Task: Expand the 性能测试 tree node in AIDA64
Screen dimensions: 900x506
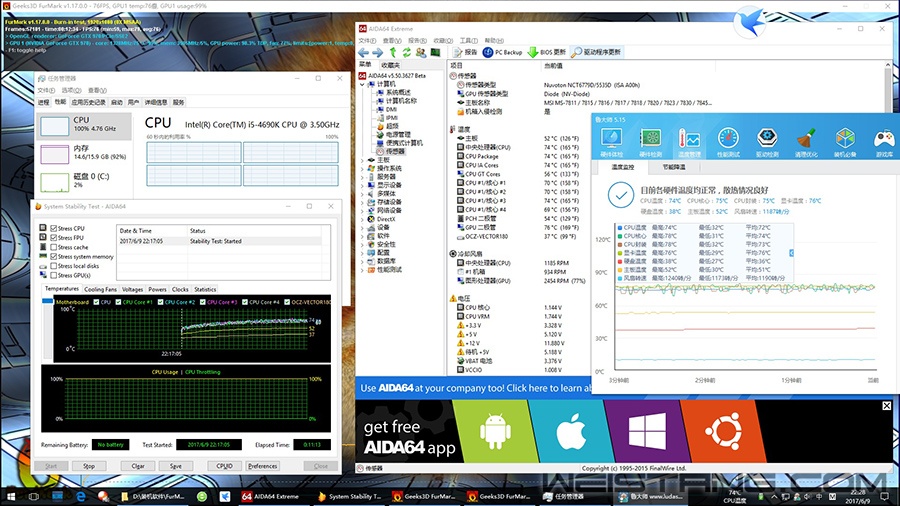Action: pyautogui.click(x=362, y=270)
